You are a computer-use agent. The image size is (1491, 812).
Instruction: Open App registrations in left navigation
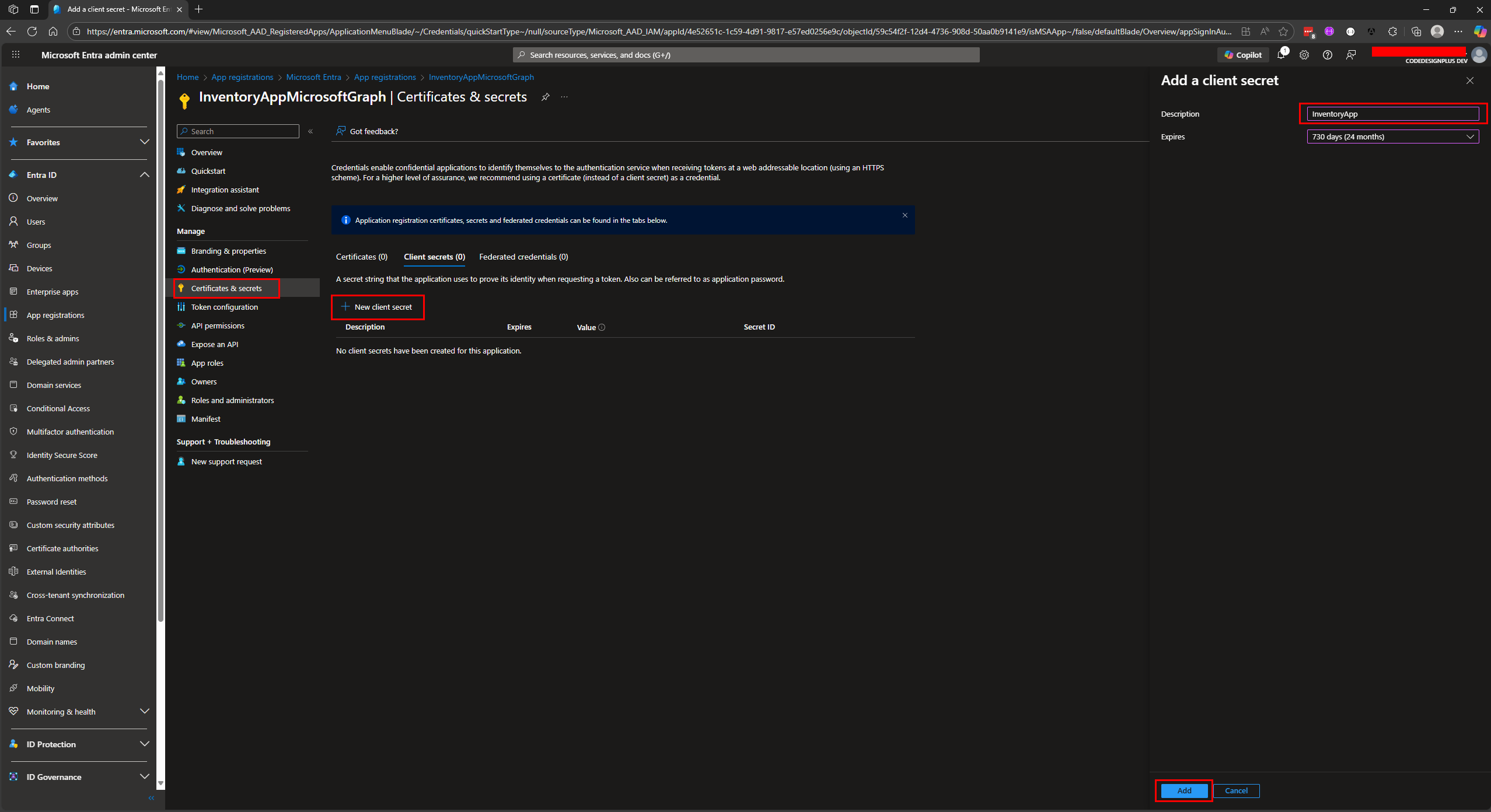(x=55, y=315)
